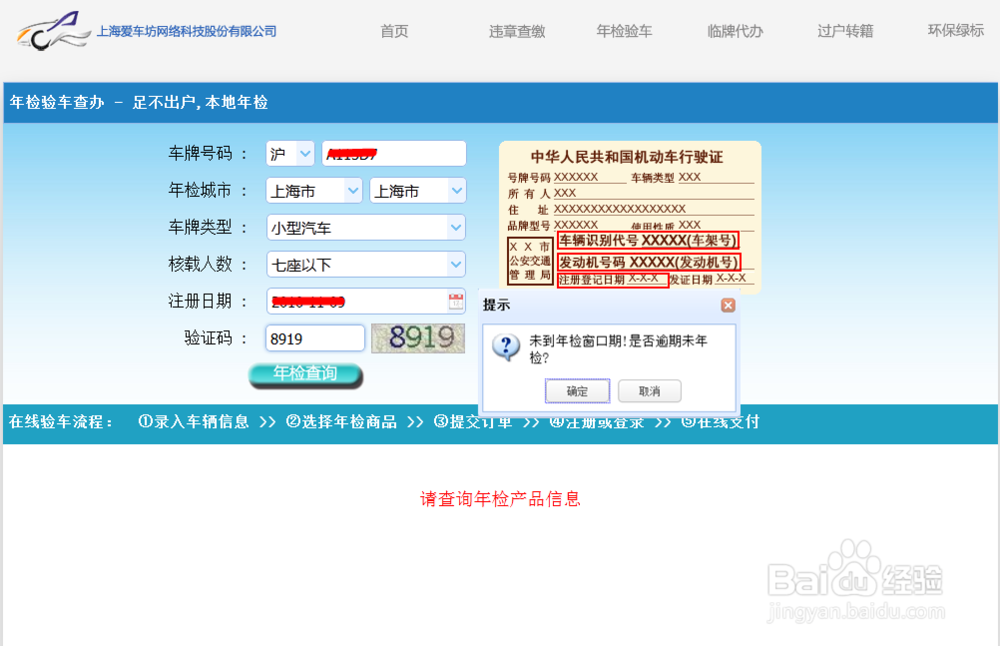Click step ①录入车辆信息 in the flow
The height and width of the screenshot is (646, 1000).
[x=193, y=422]
